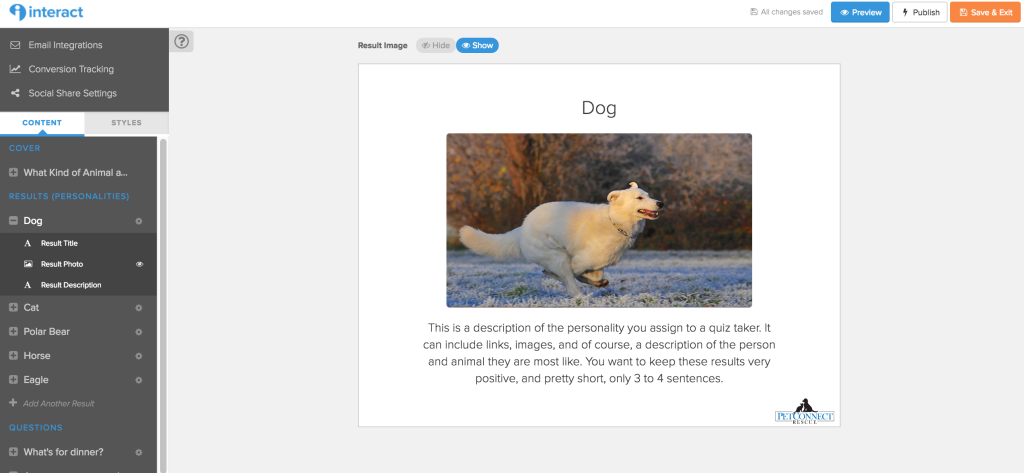Viewport: 1024px width, 473px height.
Task: Click the Email Integrations envelope icon
Action: point(15,45)
